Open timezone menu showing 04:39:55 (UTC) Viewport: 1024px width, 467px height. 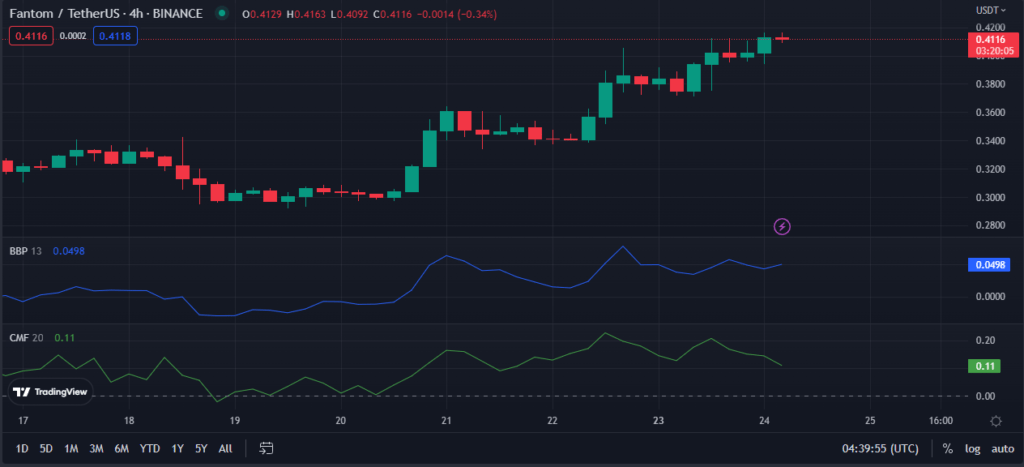(x=880, y=449)
